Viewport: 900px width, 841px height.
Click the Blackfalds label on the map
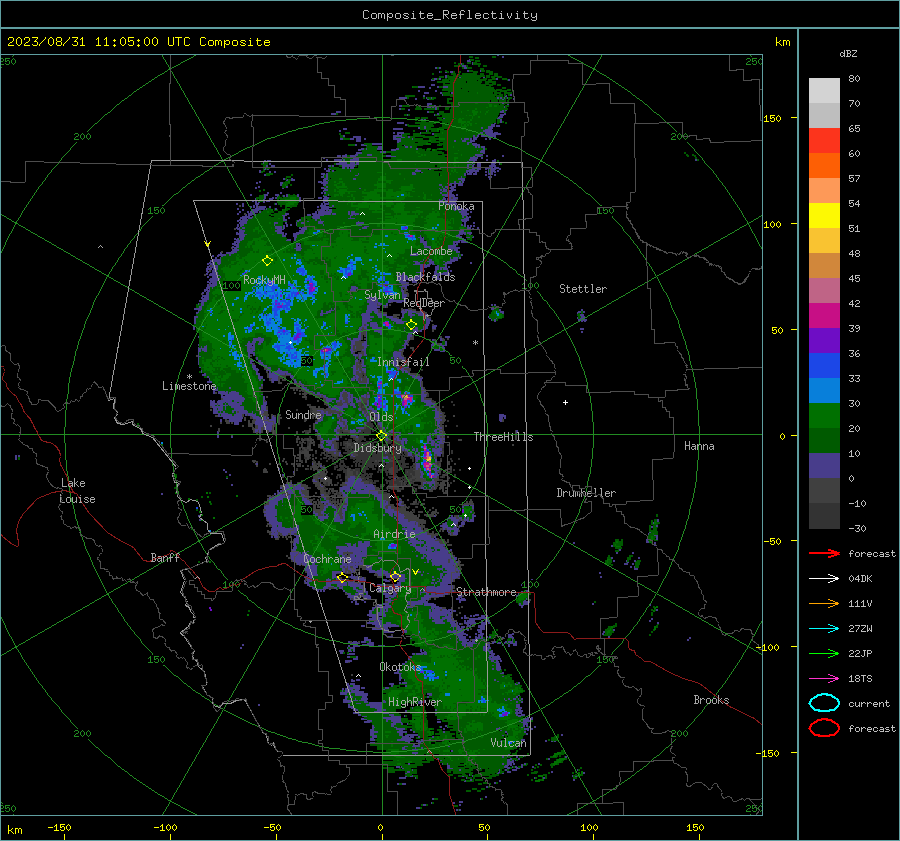click(x=425, y=277)
